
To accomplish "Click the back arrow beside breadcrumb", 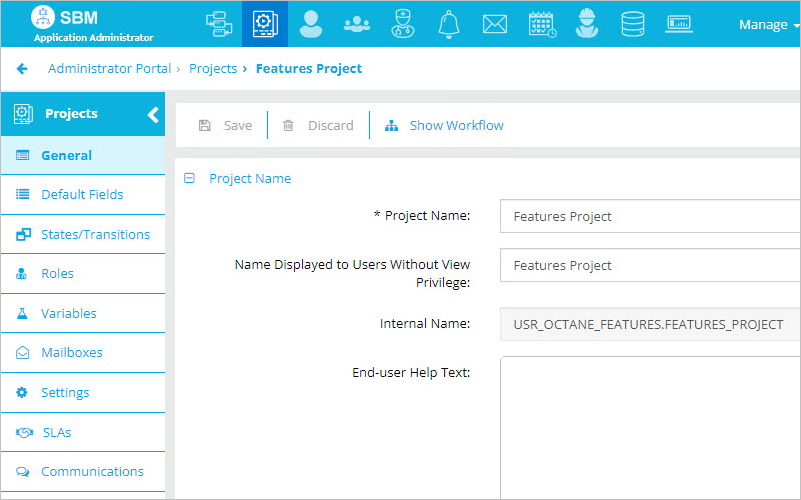I will pyautogui.click(x=22, y=69).
